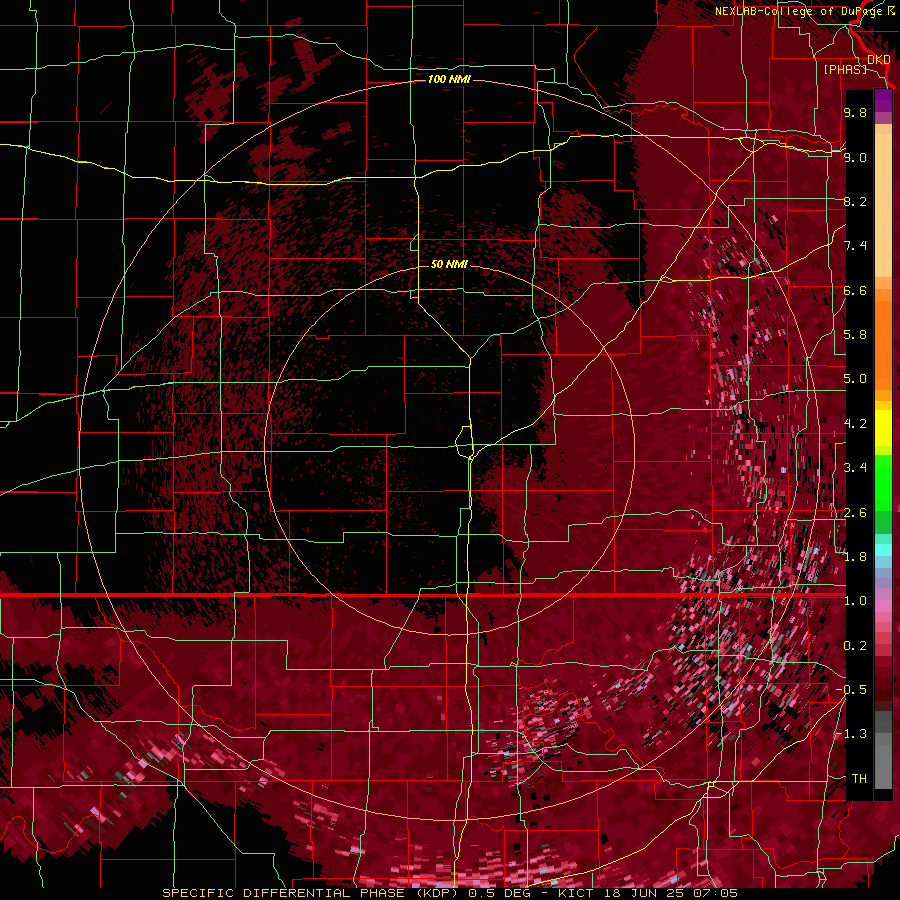Image resolution: width=900 pixels, height=900 pixels.
Task: Click the 5.8 scale value
Action: (x=855, y=334)
